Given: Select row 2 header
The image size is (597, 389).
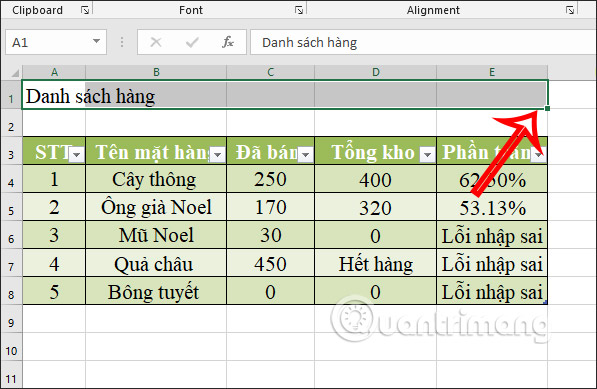Looking at the screenshot, I should point(11,123).
